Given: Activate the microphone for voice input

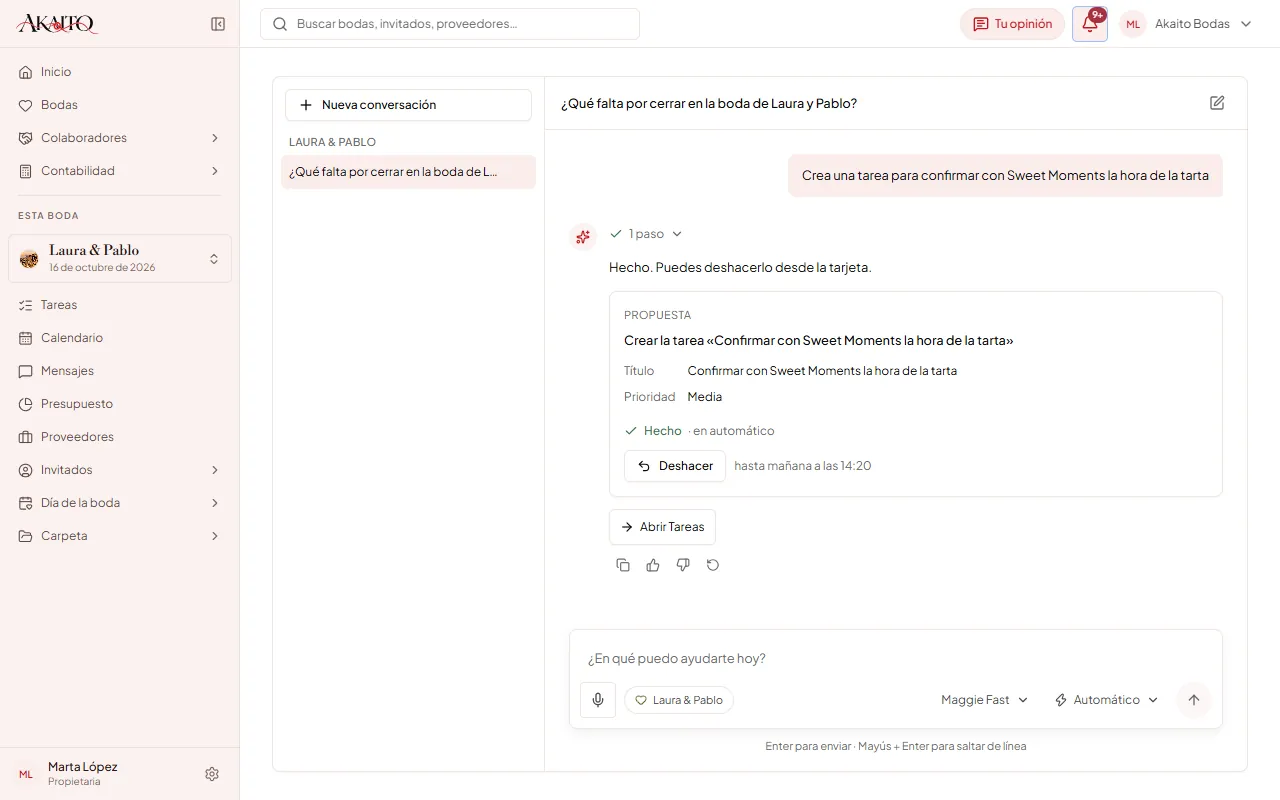Looking at the screenshot, I should (x=598, y=700).
